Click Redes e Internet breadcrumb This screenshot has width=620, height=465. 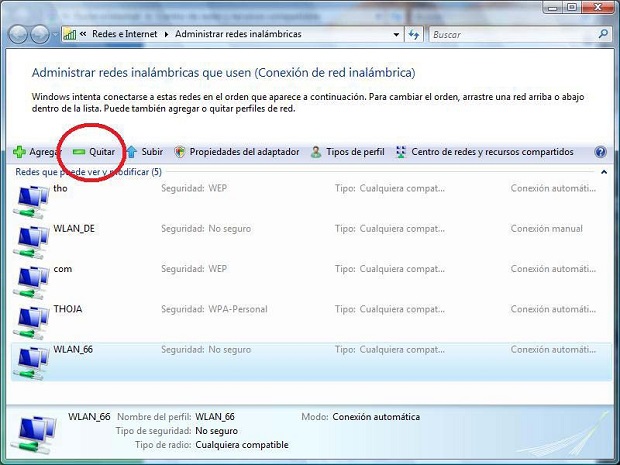click(x=125, y=34)
